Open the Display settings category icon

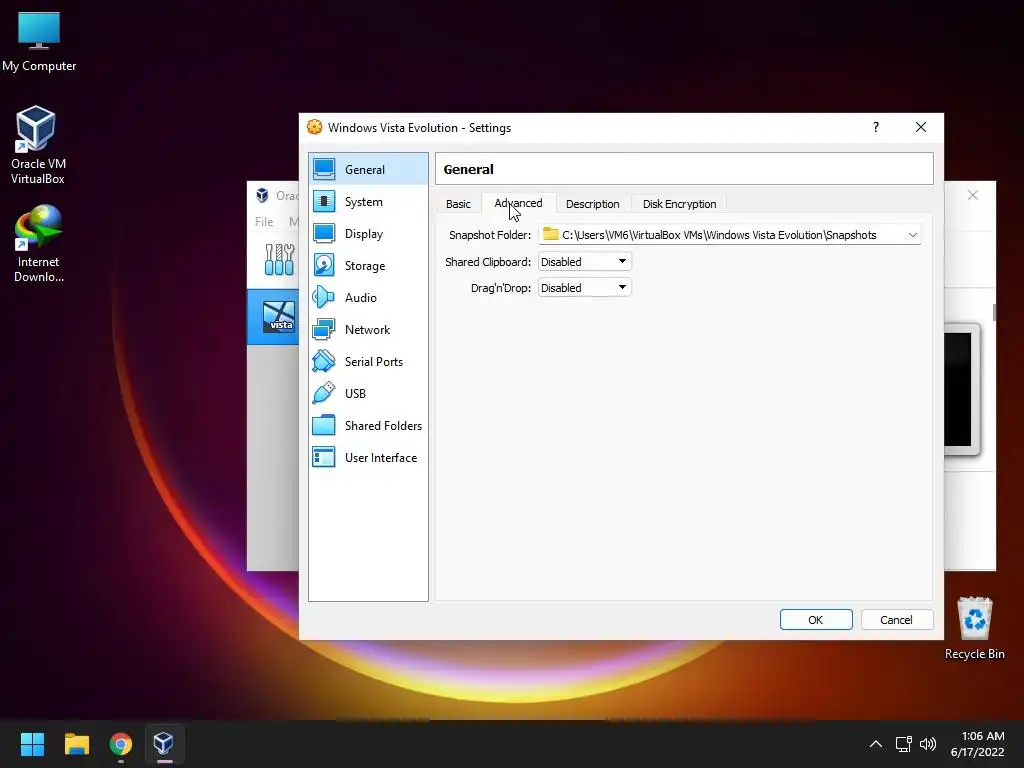point(324,233)
